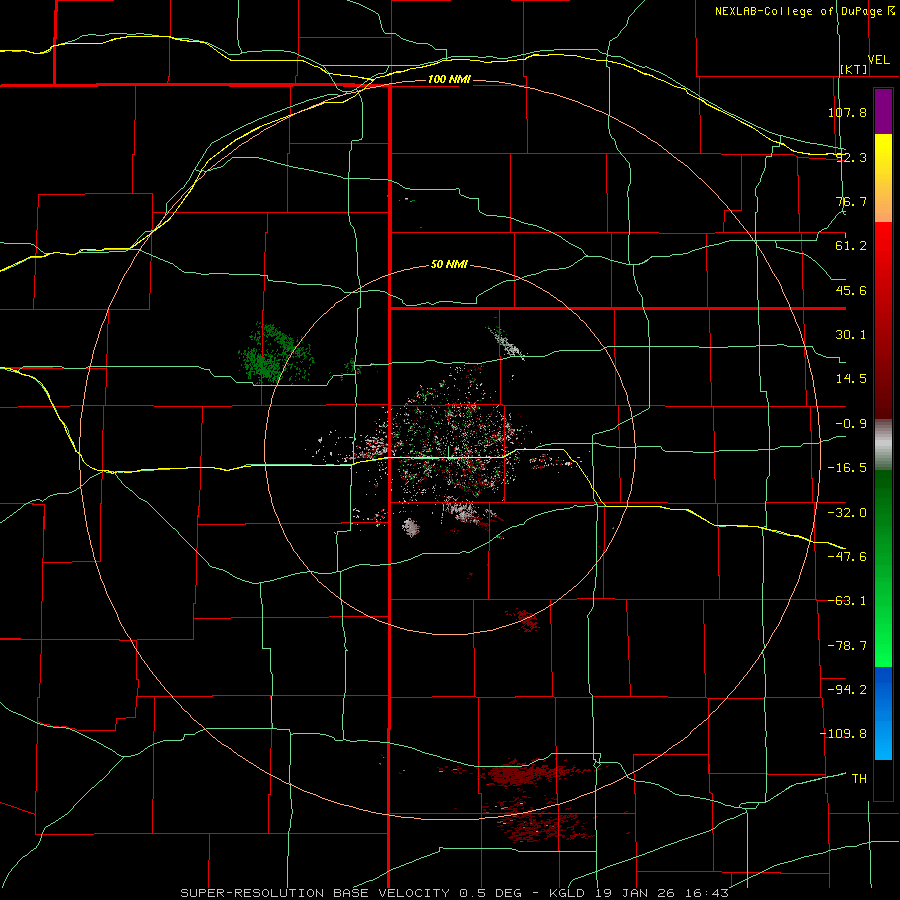
Task: Click the VEL label above the color scale
Action: (x=879, y=60)
